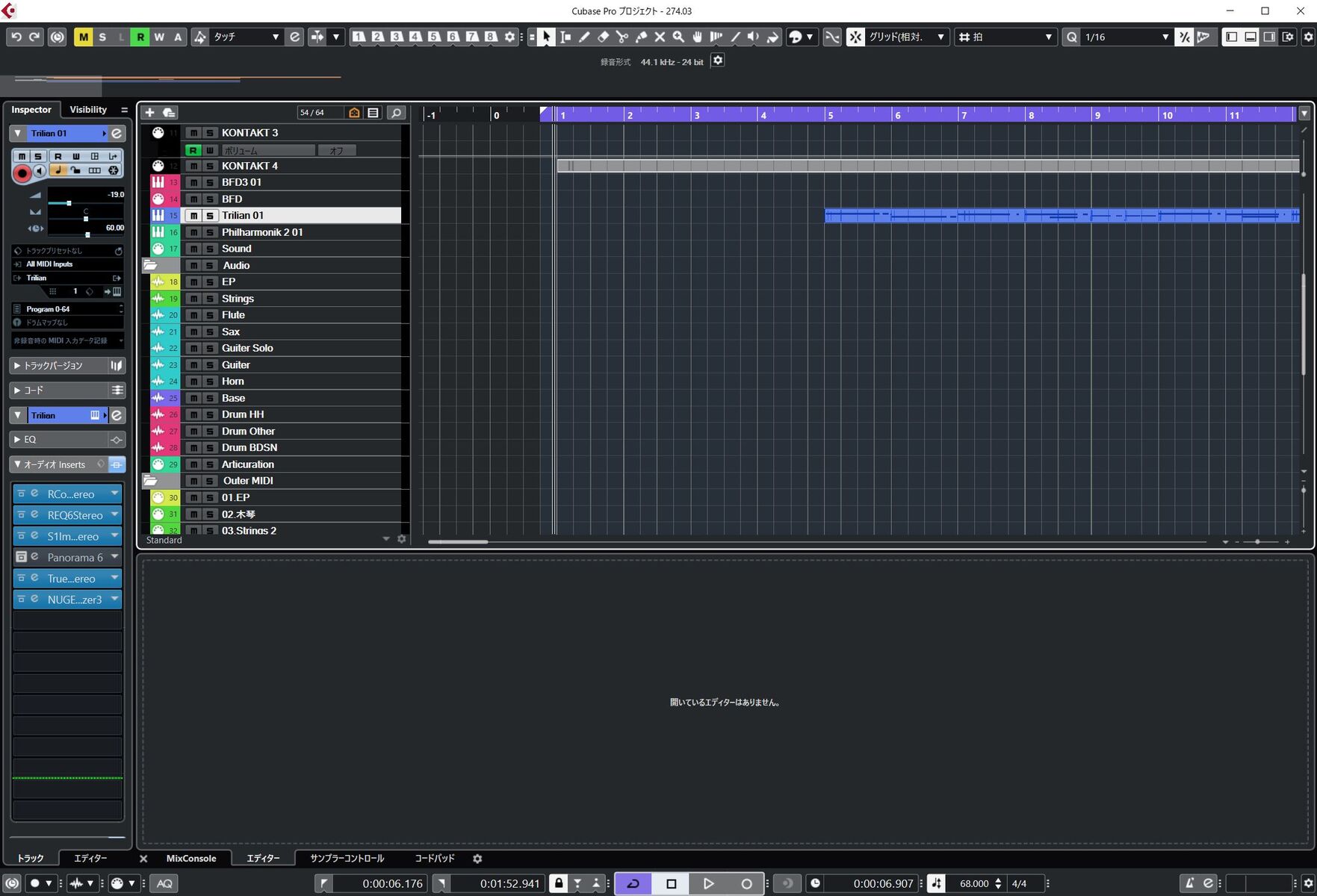Start playback with the Play button
Viewport: 1317px width, 896px height.
pyautogui.click(x=708, y=883)
